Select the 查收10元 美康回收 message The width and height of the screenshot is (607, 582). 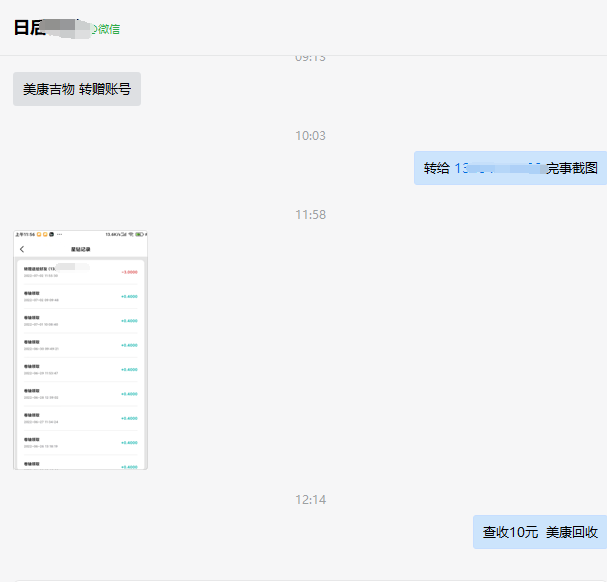coord(539,532)
